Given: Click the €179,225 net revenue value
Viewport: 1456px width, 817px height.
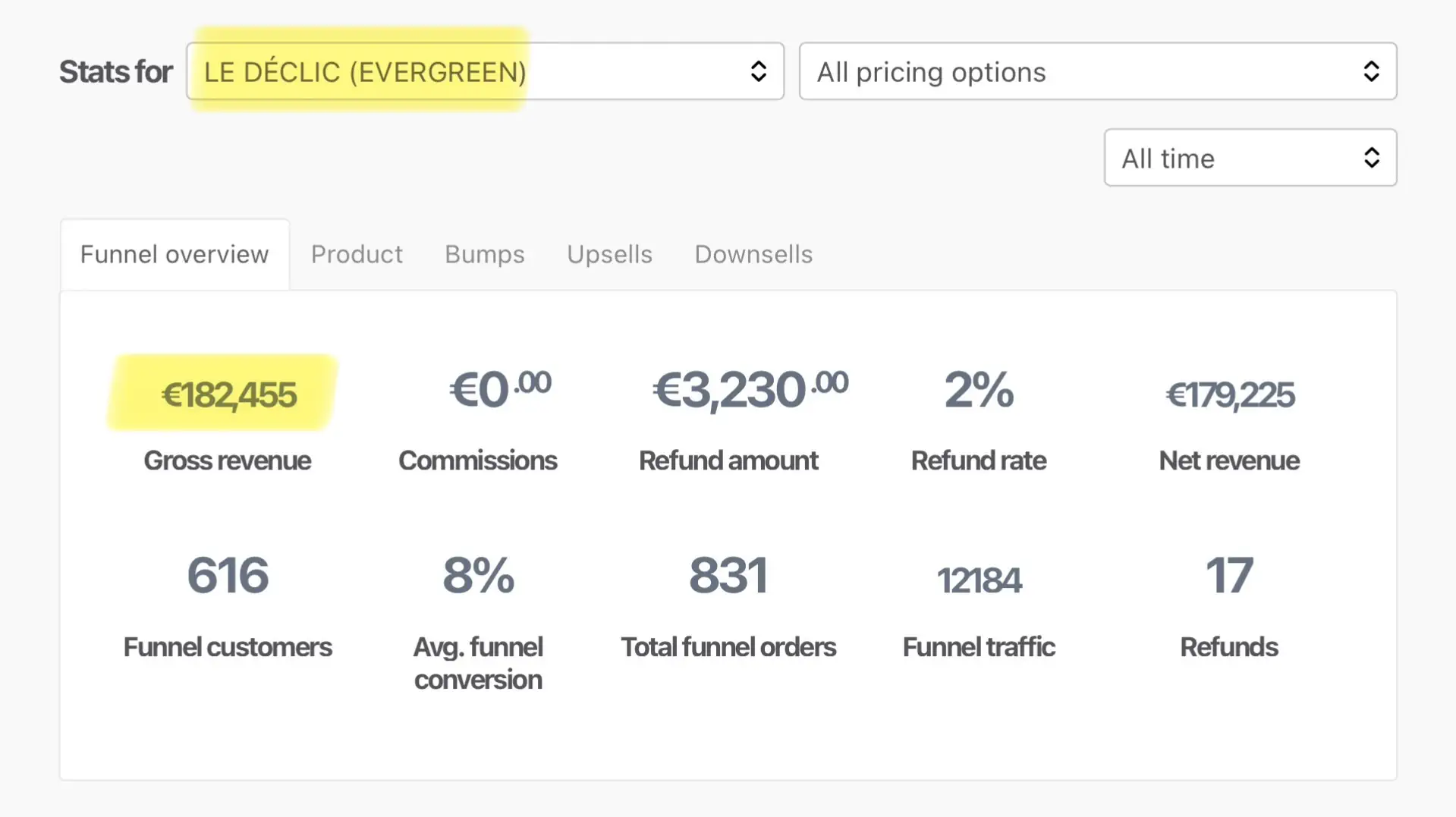Looking at the screenshot, I should tap(1229, 394).
